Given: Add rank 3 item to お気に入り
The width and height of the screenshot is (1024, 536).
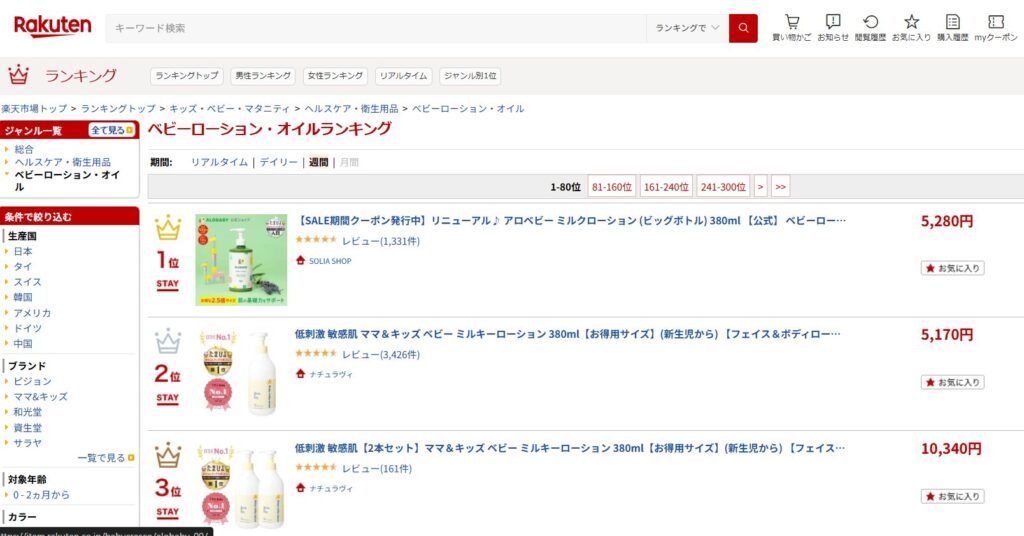Looking at the screenshot, I should coord(953,496).
